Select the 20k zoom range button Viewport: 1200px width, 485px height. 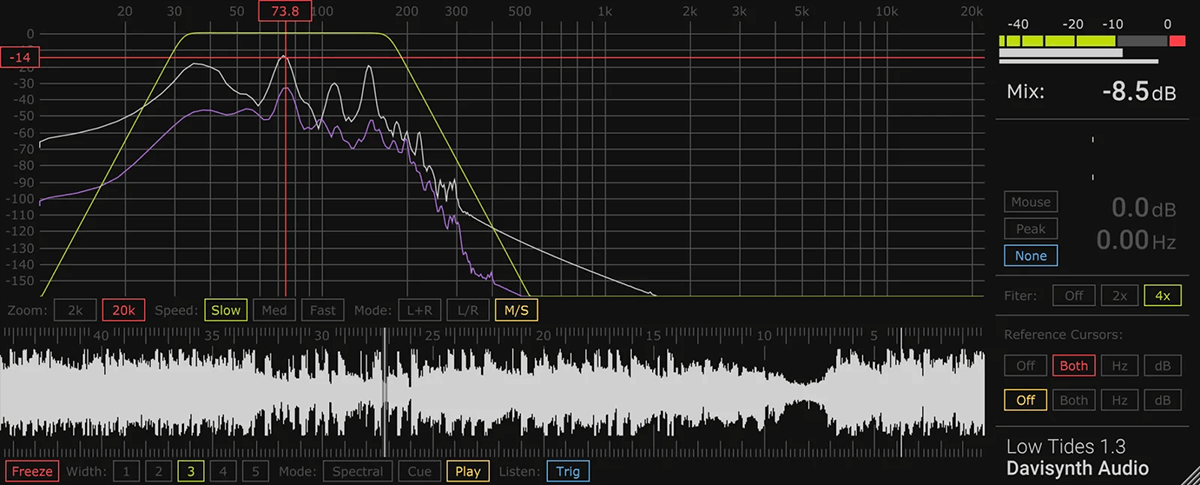124,310
